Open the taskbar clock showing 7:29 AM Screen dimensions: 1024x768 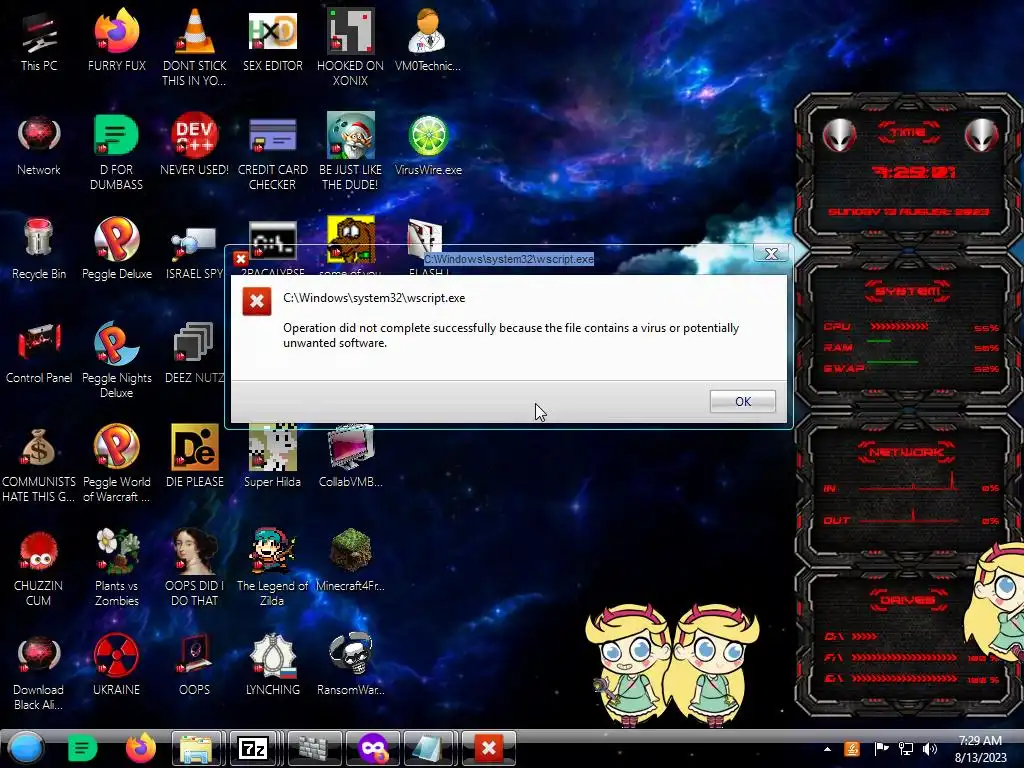tap(980, 749)
